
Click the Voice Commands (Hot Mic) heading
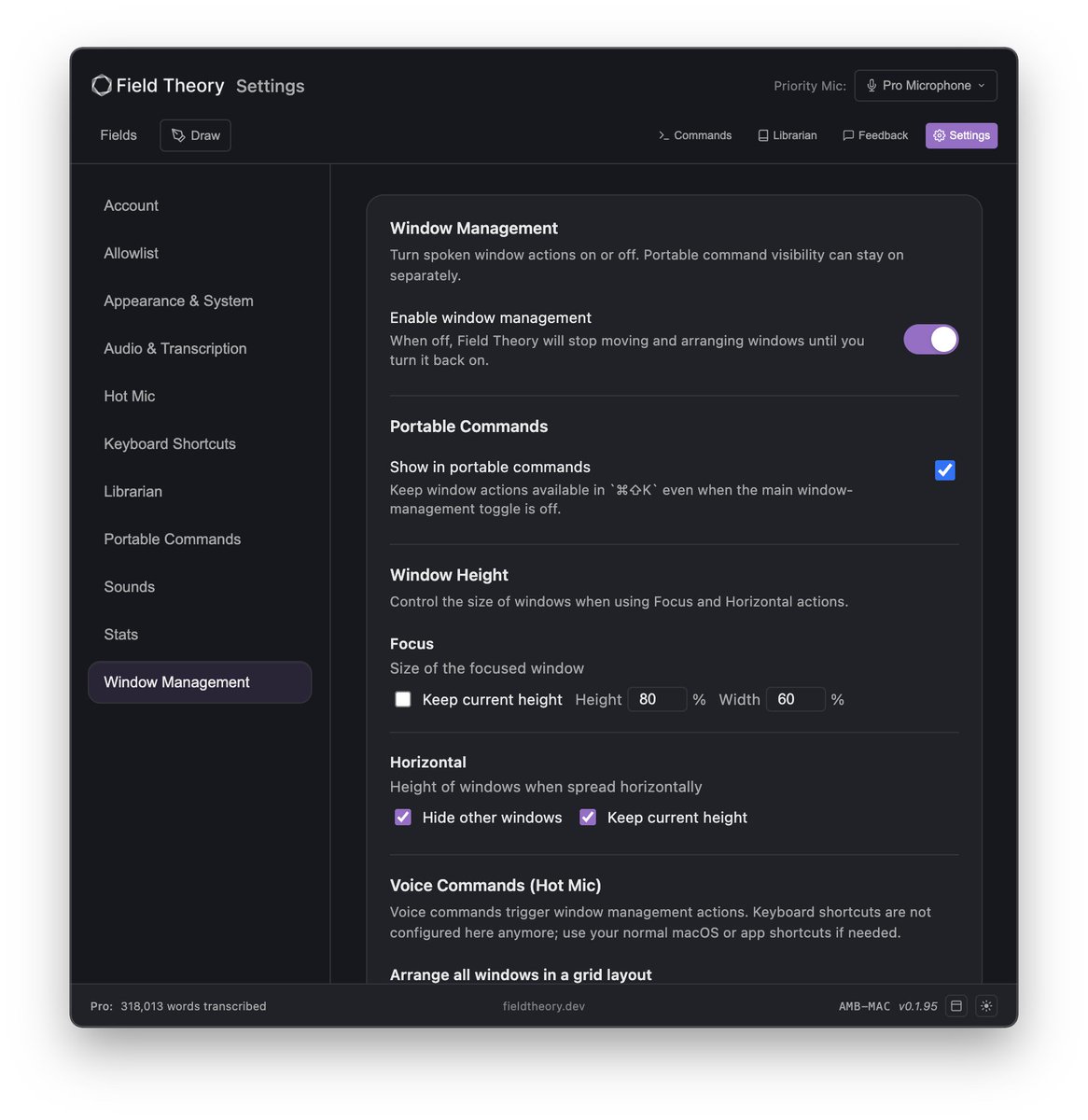click(495, 886)
